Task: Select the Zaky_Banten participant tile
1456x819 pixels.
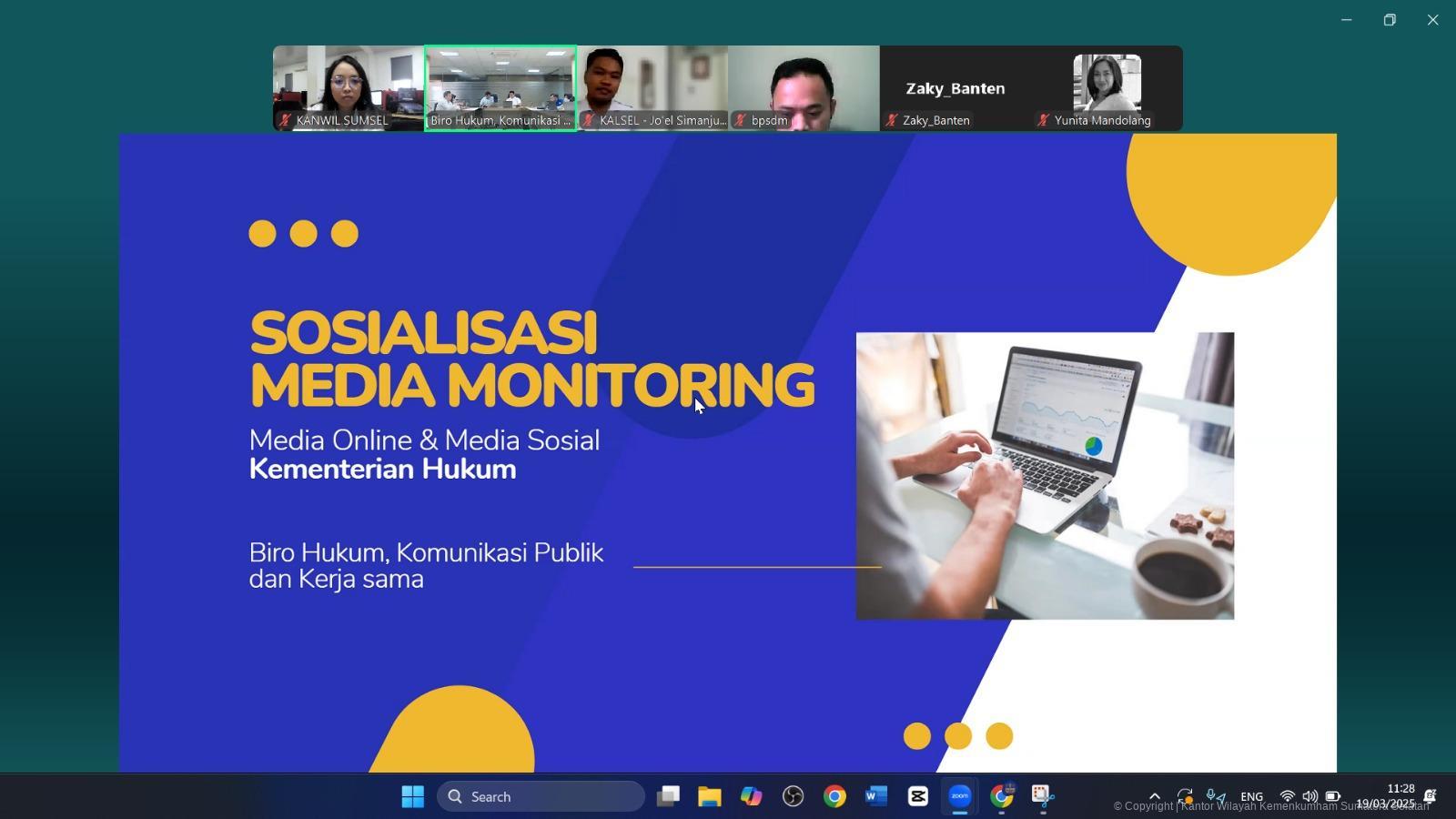Action: click(955, 88)
